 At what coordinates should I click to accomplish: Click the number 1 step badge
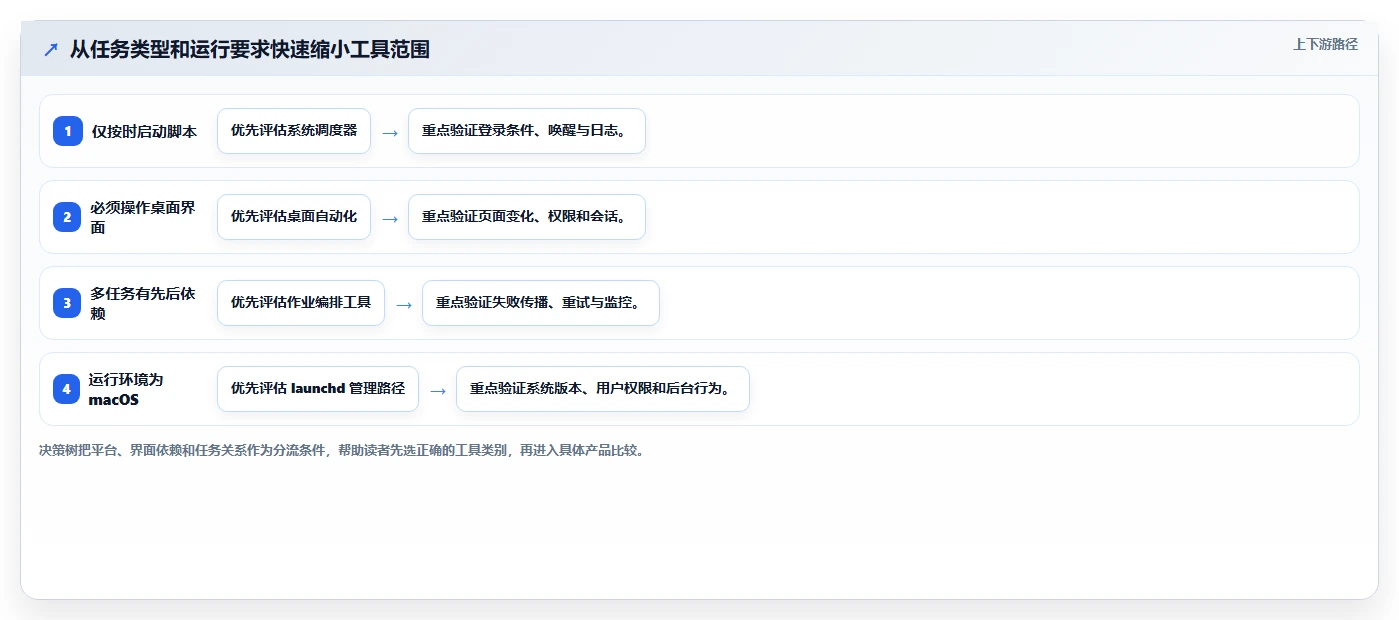[68, 131]
